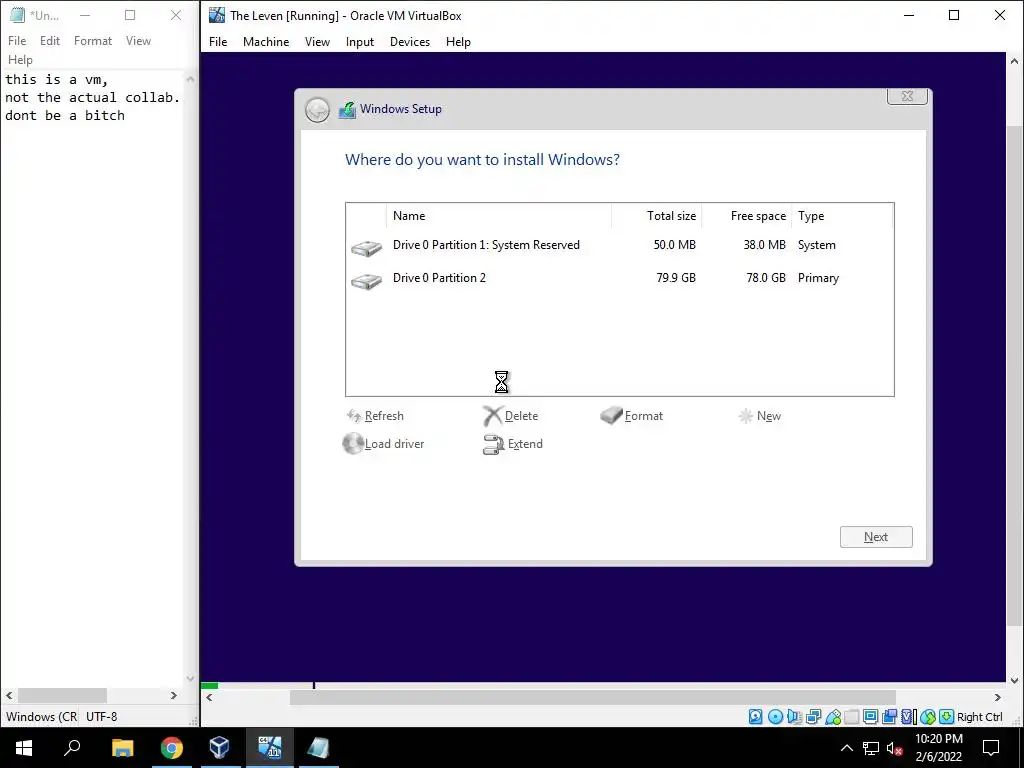The height and width of the screenshot is (768, 1024).
Task: Click the Load driver link
Action: (x=394, y=444)
